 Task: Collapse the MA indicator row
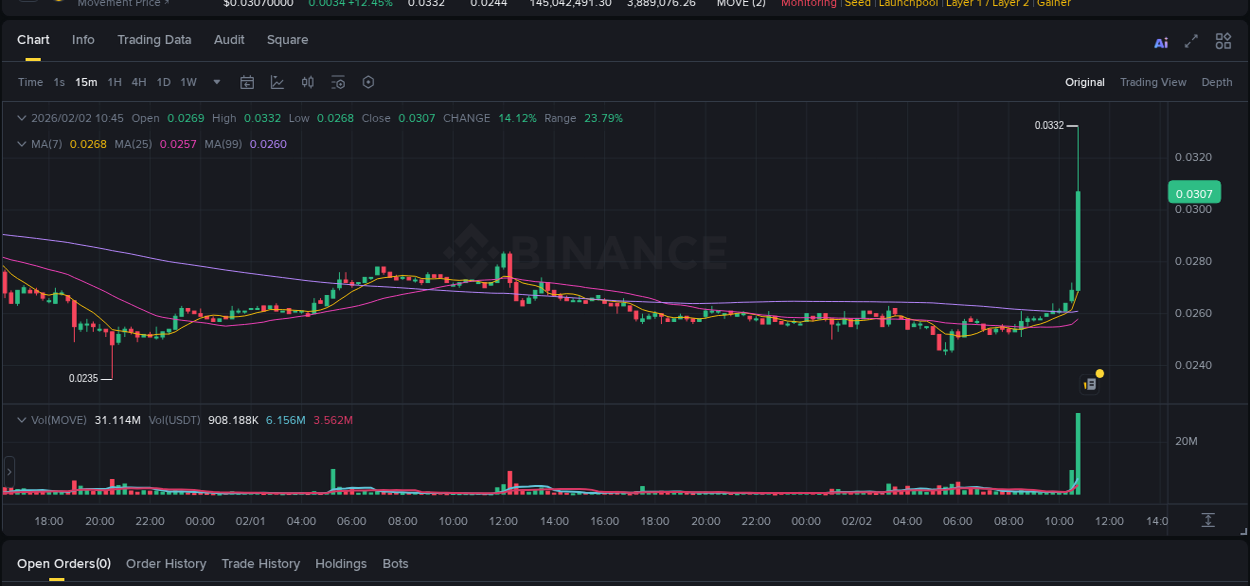[x=20, y=143]
